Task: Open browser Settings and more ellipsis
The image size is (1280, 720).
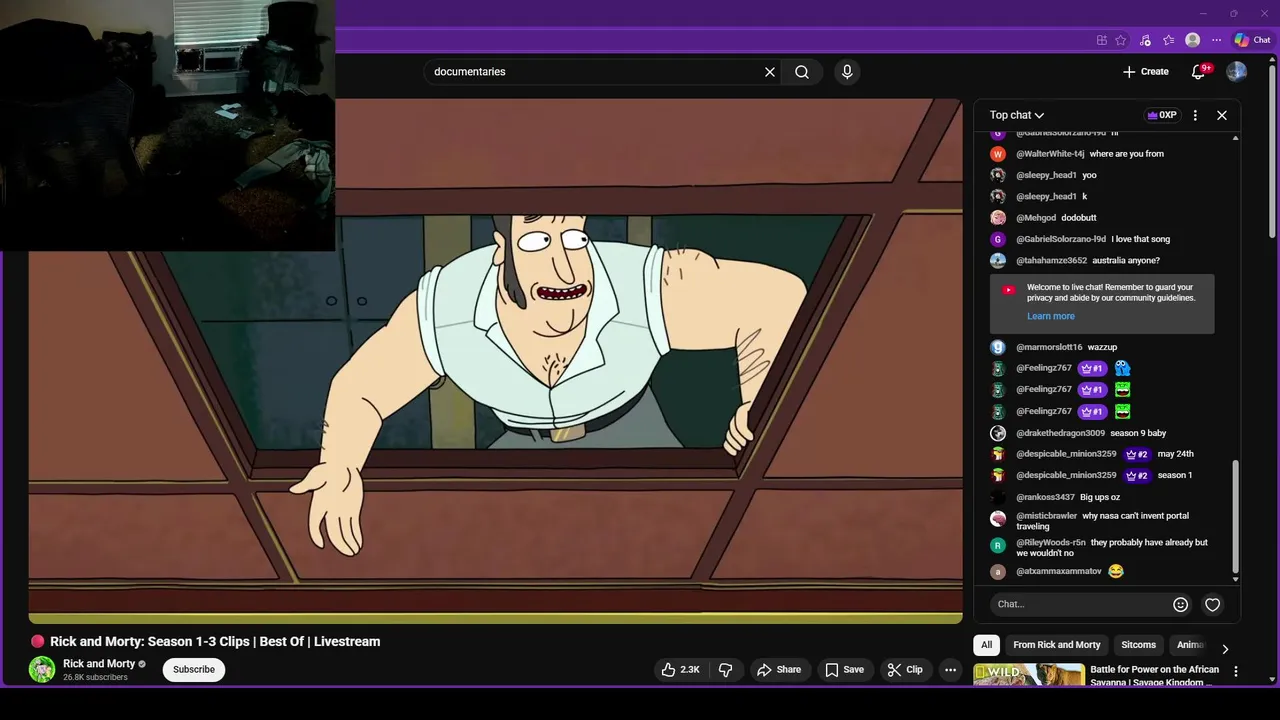Action: 1216,40
